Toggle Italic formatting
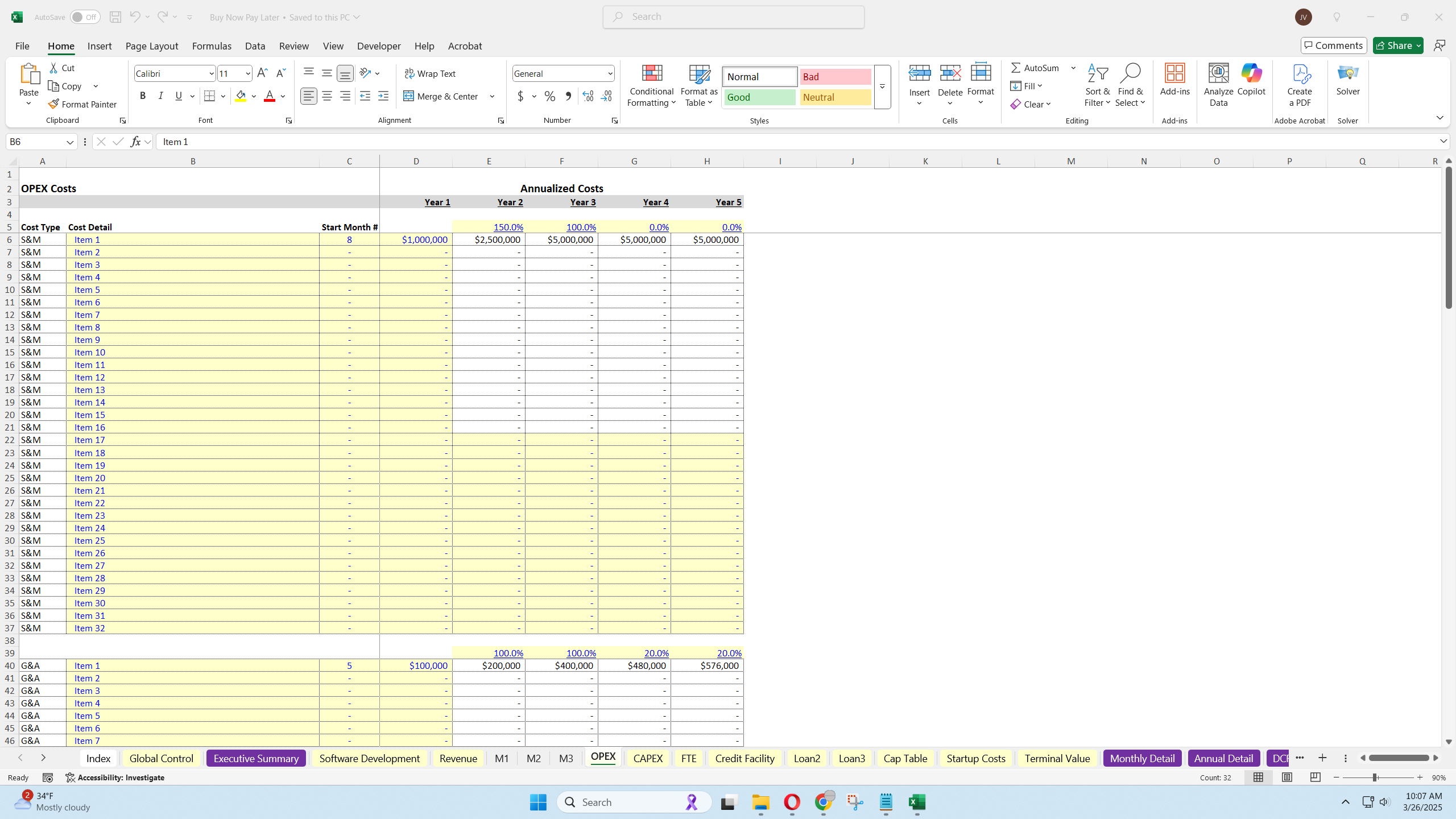Screen dimensions: 1456x819 [160, 96]
